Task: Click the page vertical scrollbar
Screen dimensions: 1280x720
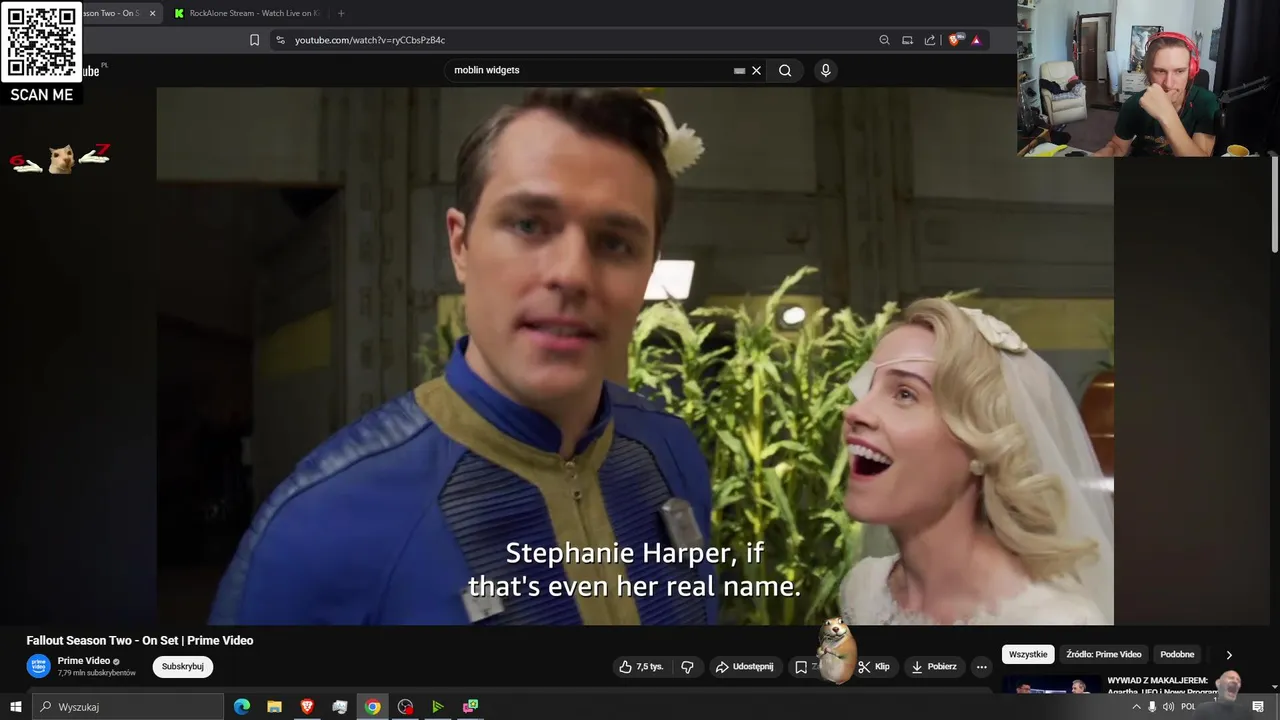Action: click(1275, 205)
